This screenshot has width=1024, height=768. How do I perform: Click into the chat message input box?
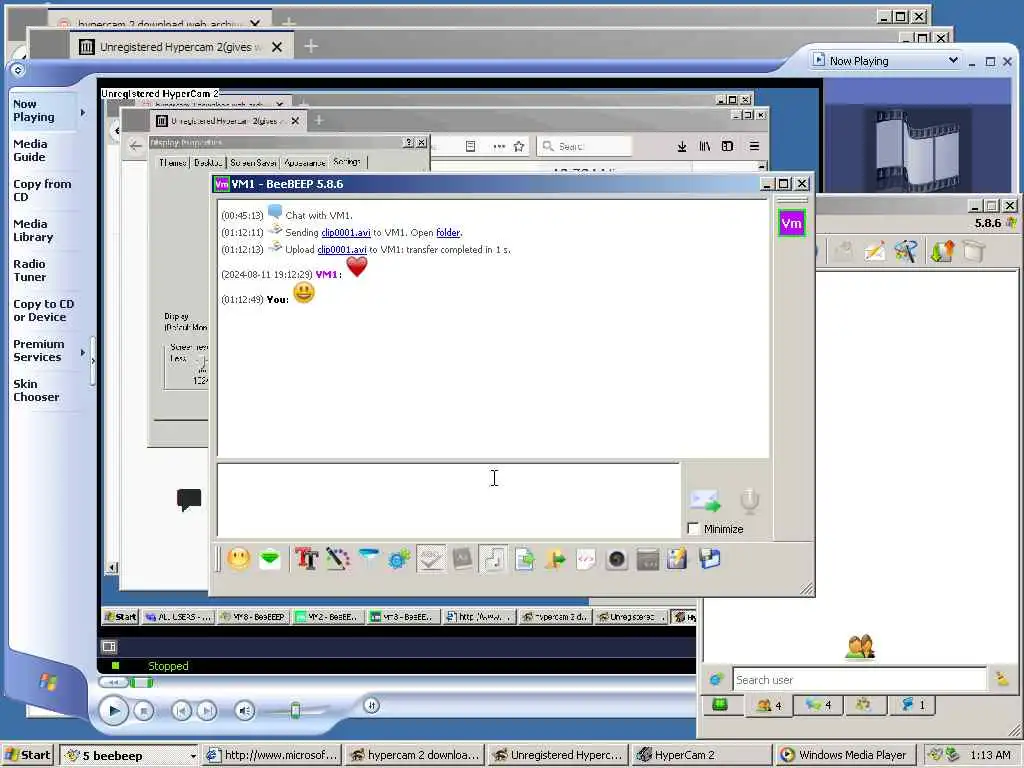point(449,500)
